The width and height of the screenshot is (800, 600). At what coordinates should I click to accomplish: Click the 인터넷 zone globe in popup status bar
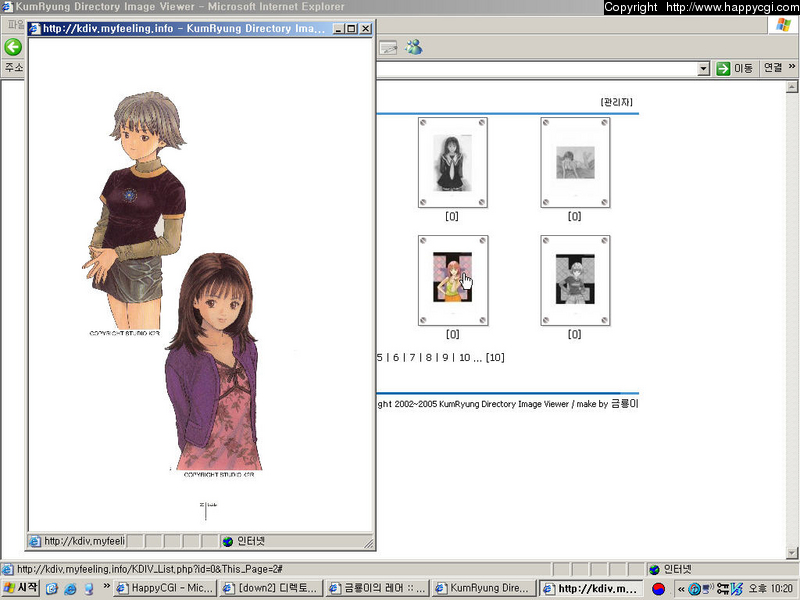(228, 541)
